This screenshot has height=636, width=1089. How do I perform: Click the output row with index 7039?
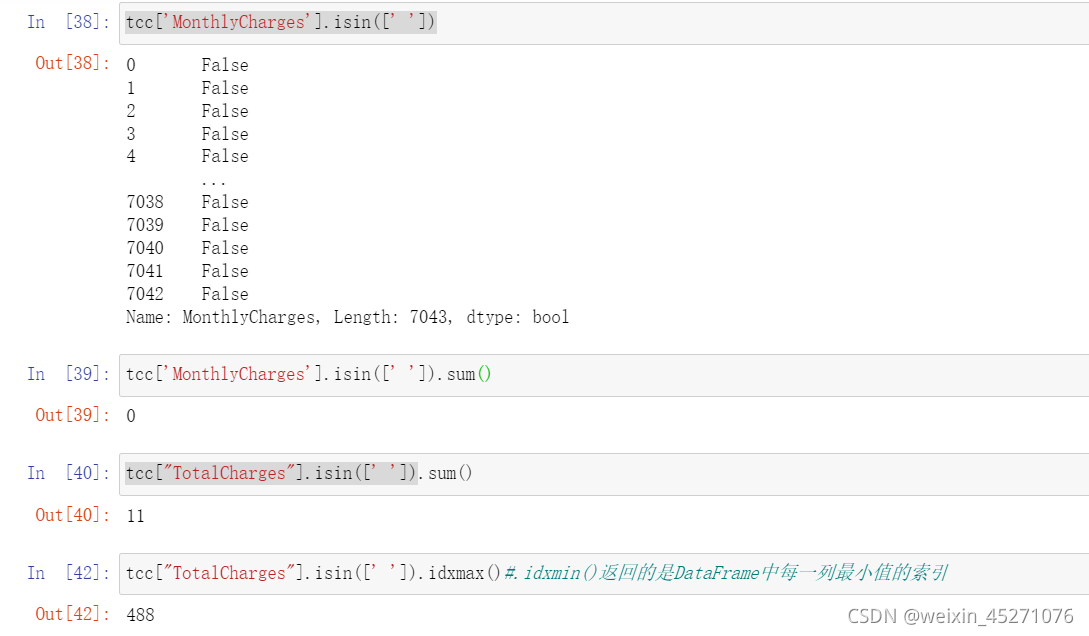click(188, 226)
